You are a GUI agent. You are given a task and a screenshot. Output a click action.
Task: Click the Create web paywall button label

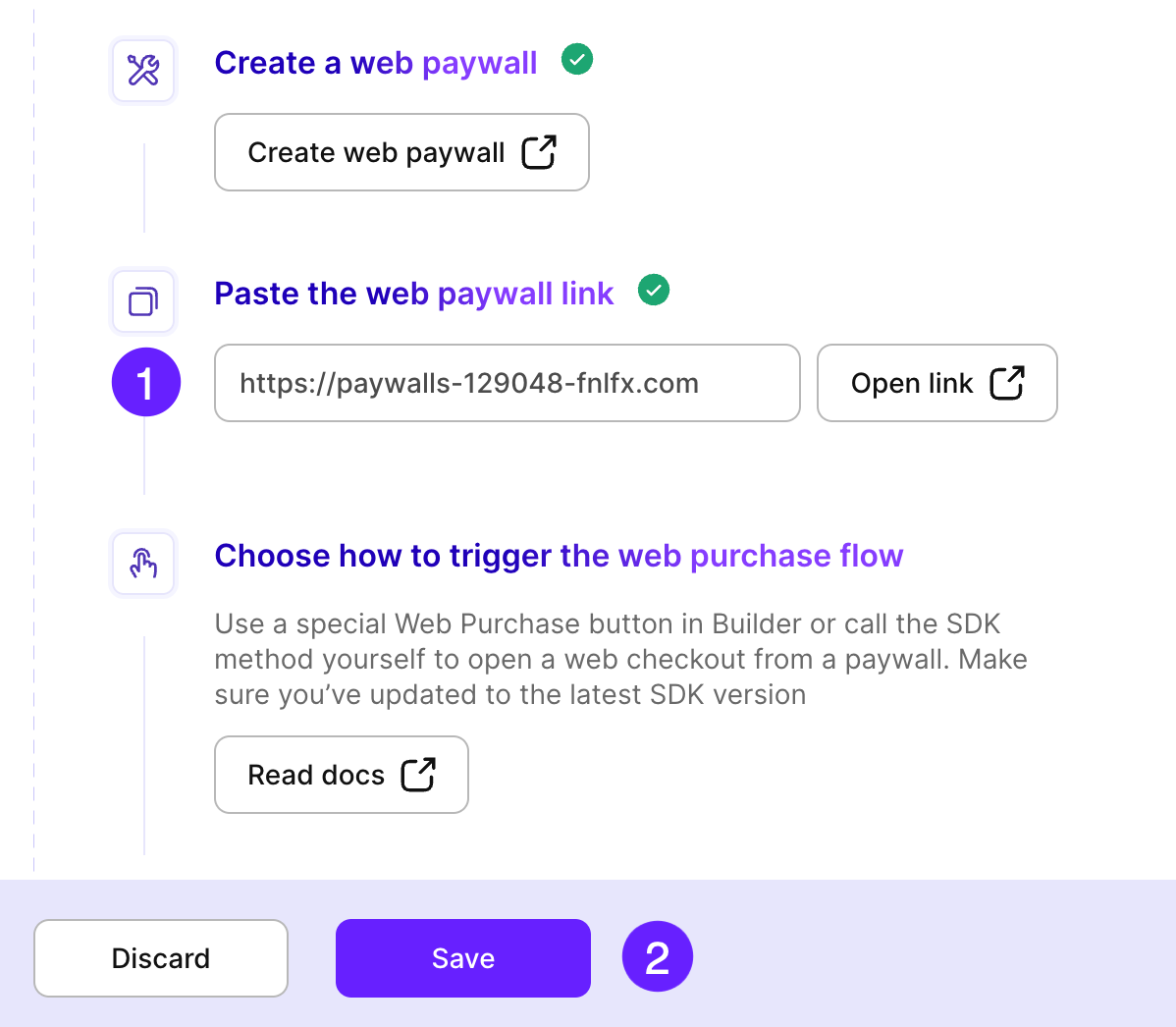tap(376, 152)
